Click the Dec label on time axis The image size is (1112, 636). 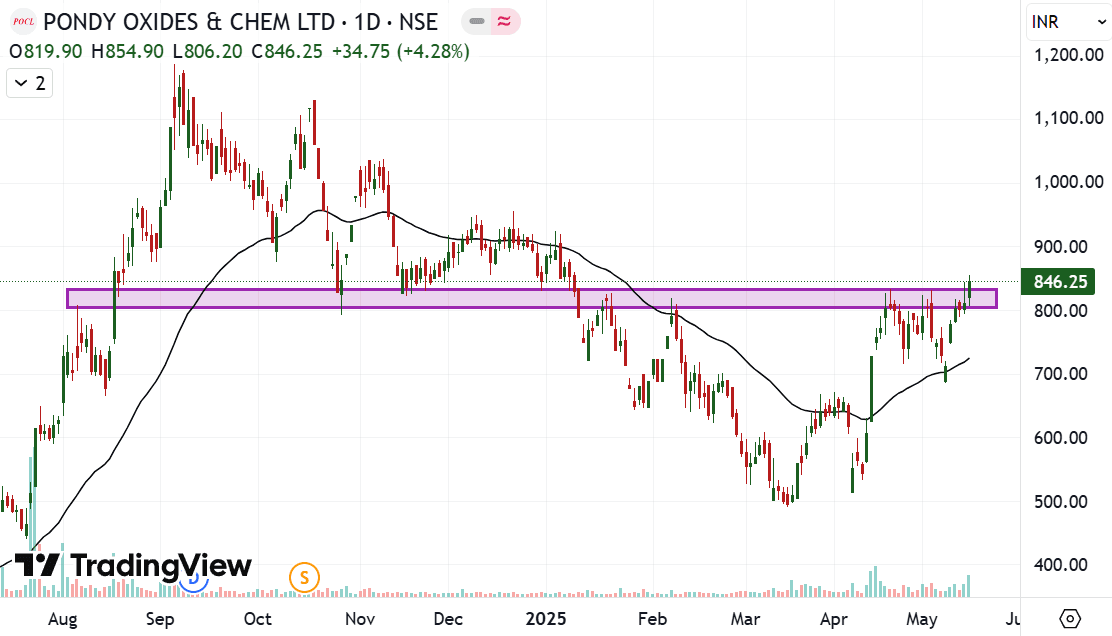pyautogui.click(x=447, y=619)
